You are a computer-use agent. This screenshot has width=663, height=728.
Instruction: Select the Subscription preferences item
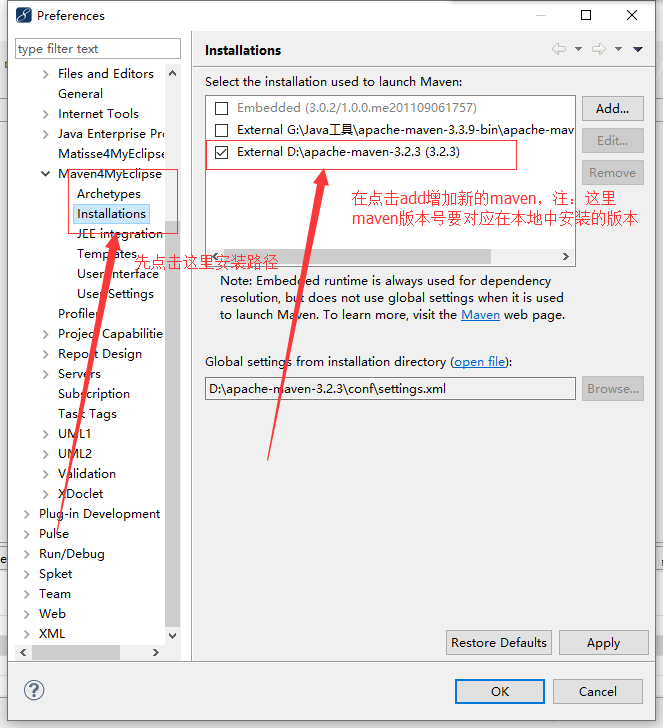coord(94,394)
